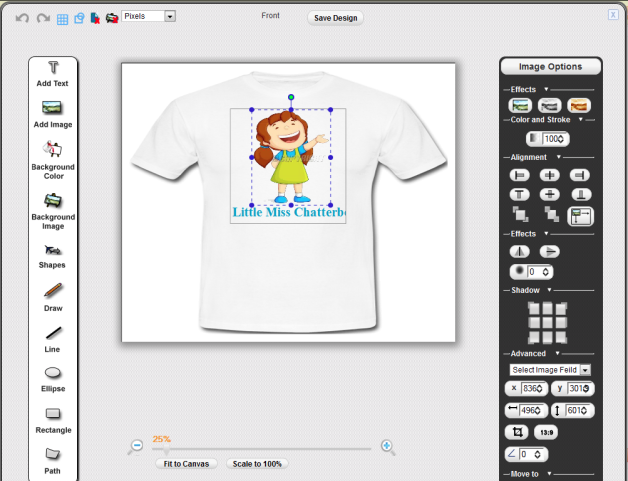
Task: Open the Pixels units dropdown
Action: click(149, 16)
